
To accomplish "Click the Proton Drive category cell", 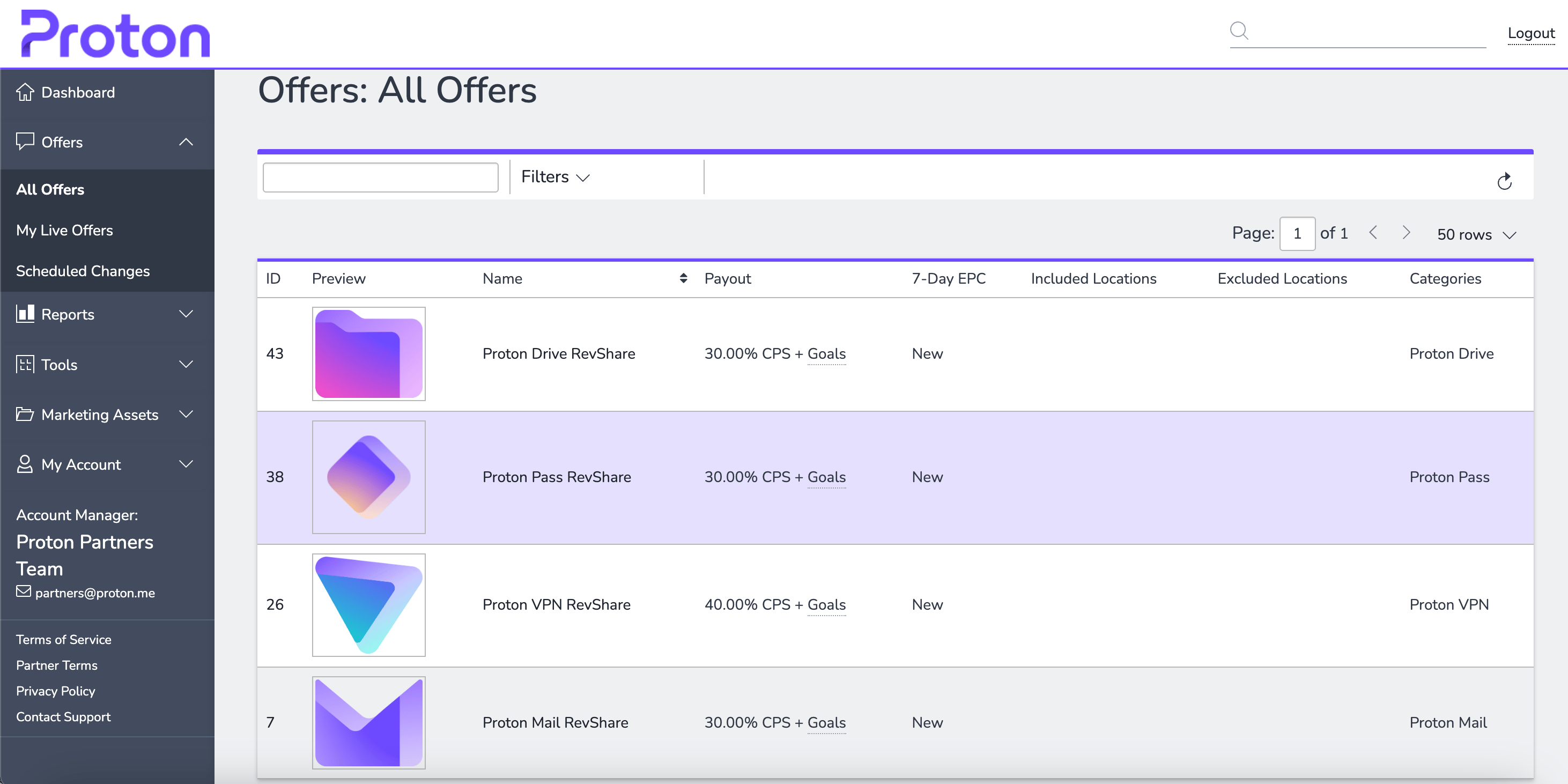I will [1451, 353].
